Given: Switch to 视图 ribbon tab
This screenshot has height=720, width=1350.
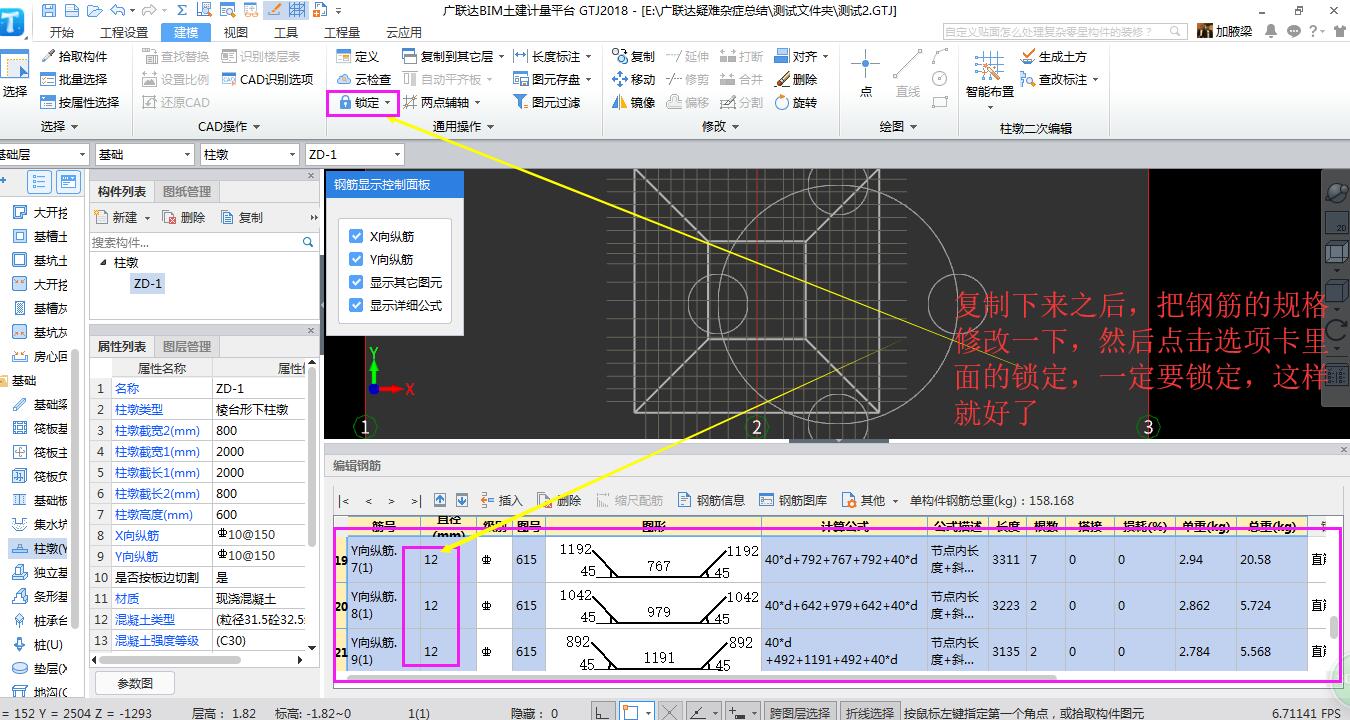Looking at the screenshot, I should click(x=236, y=32).
